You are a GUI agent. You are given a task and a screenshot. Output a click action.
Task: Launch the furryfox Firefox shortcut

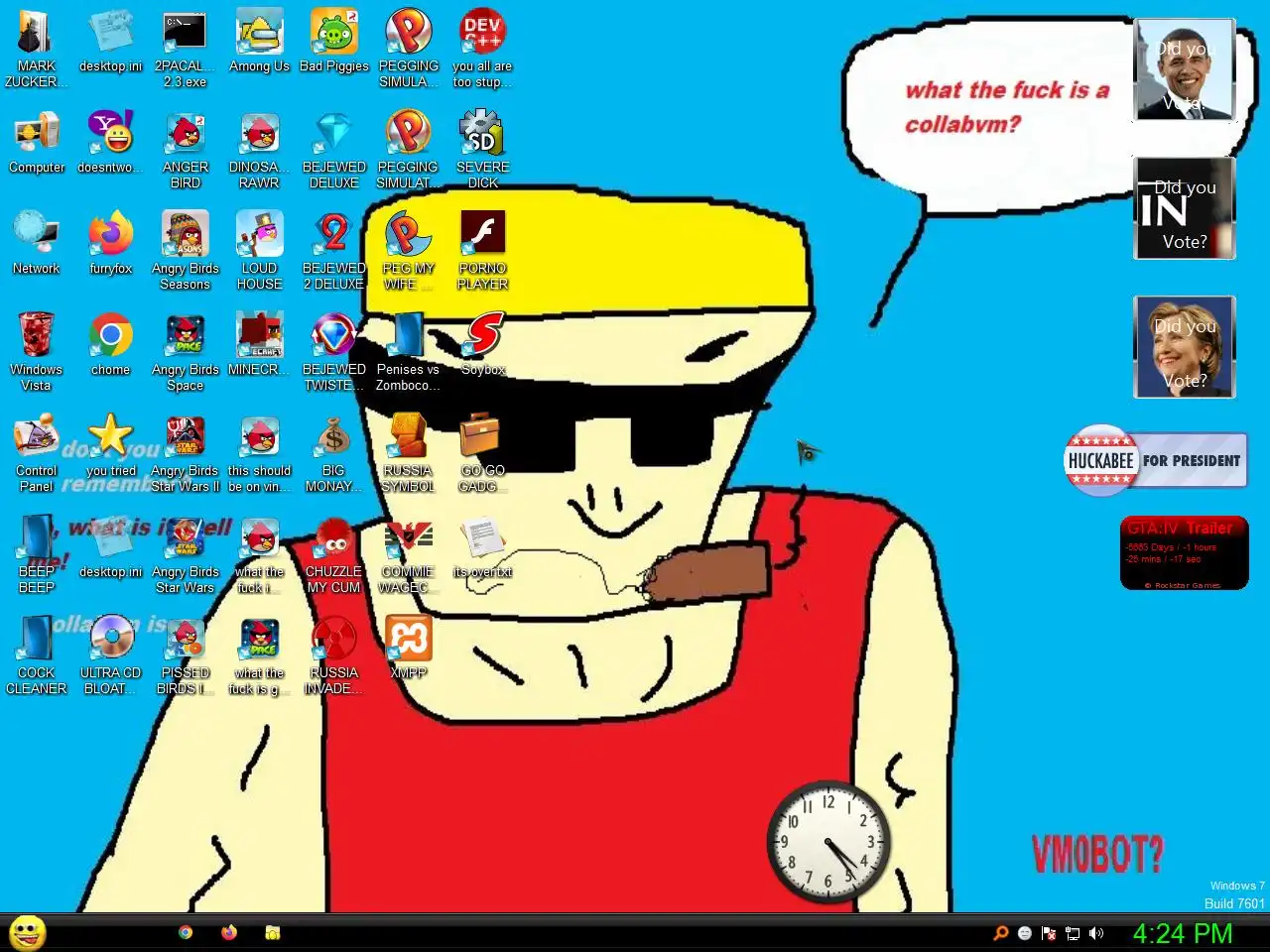pos(111,244)
